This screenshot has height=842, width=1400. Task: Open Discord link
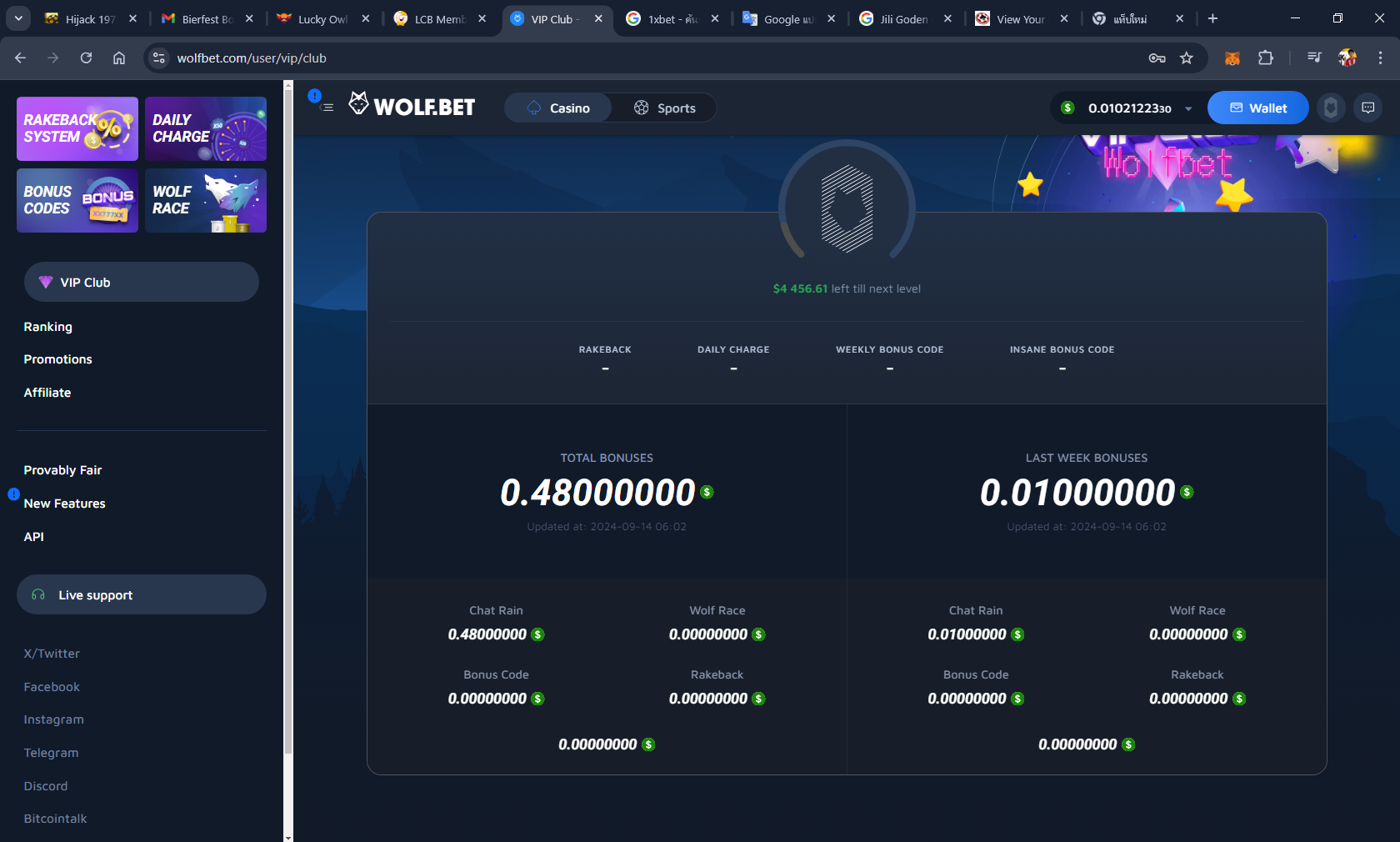(46, 786)
